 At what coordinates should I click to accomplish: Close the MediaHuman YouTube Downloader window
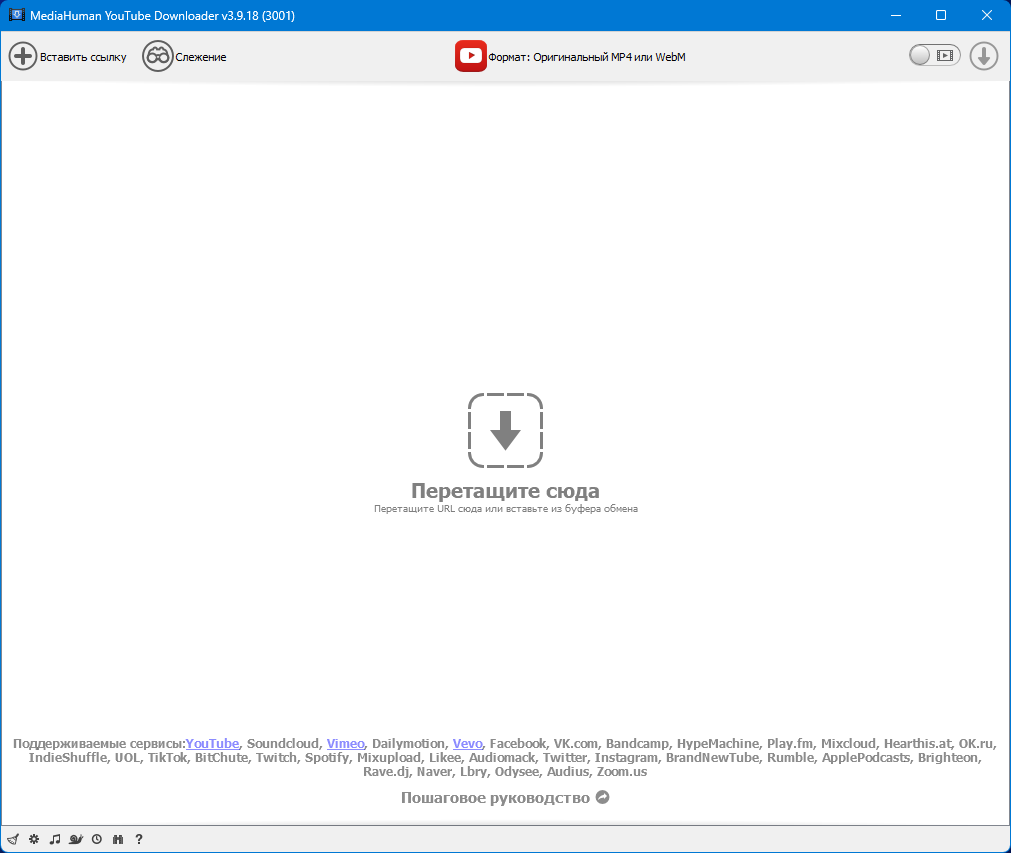coord(986,15)
